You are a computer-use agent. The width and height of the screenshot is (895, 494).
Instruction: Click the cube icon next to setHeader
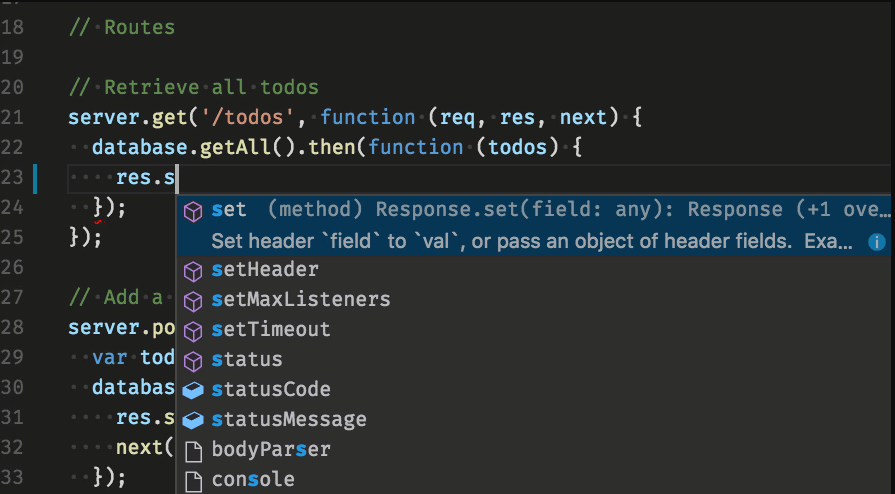coord(193,271)
